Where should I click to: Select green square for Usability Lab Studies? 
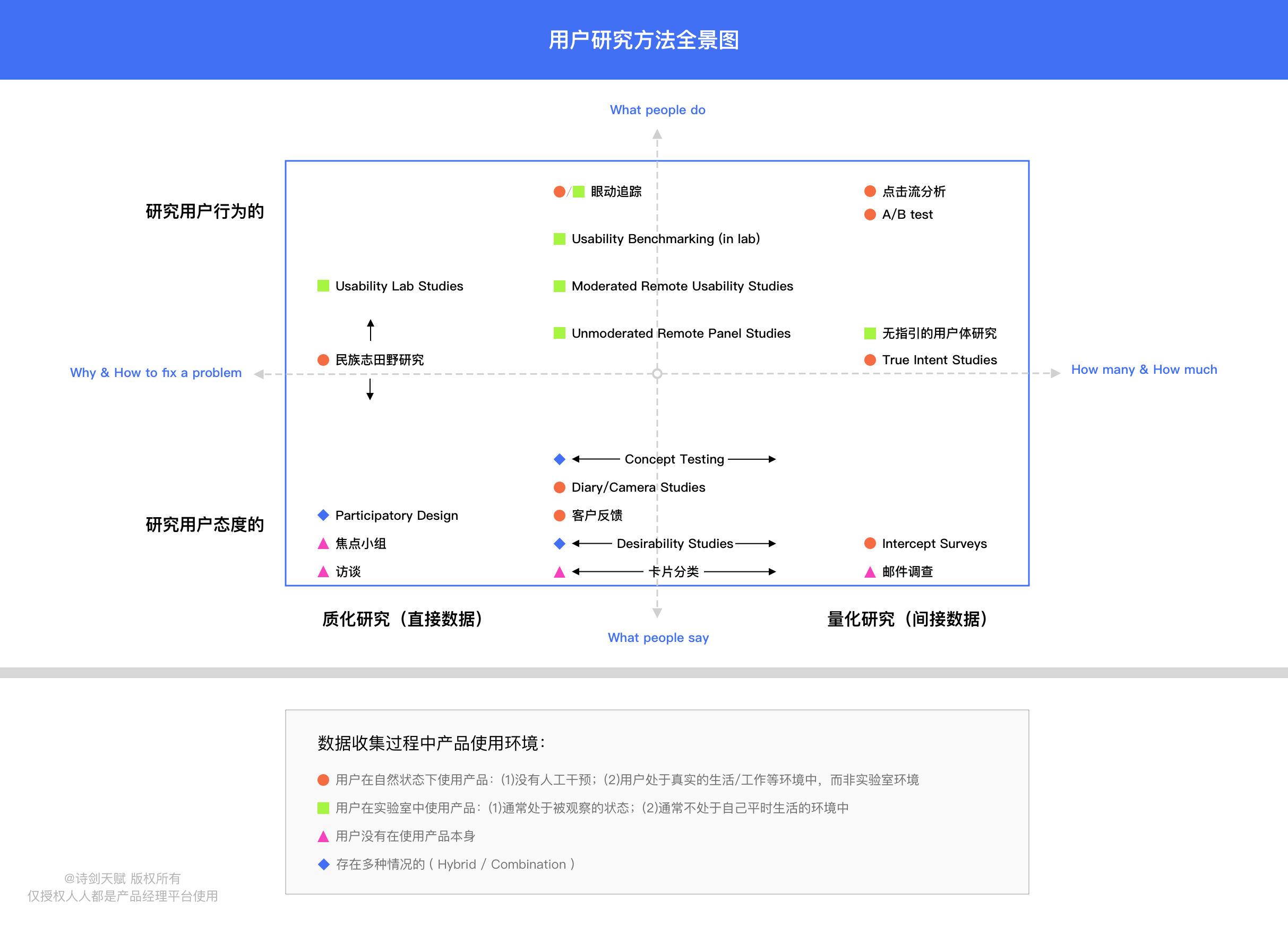point(323,286)
